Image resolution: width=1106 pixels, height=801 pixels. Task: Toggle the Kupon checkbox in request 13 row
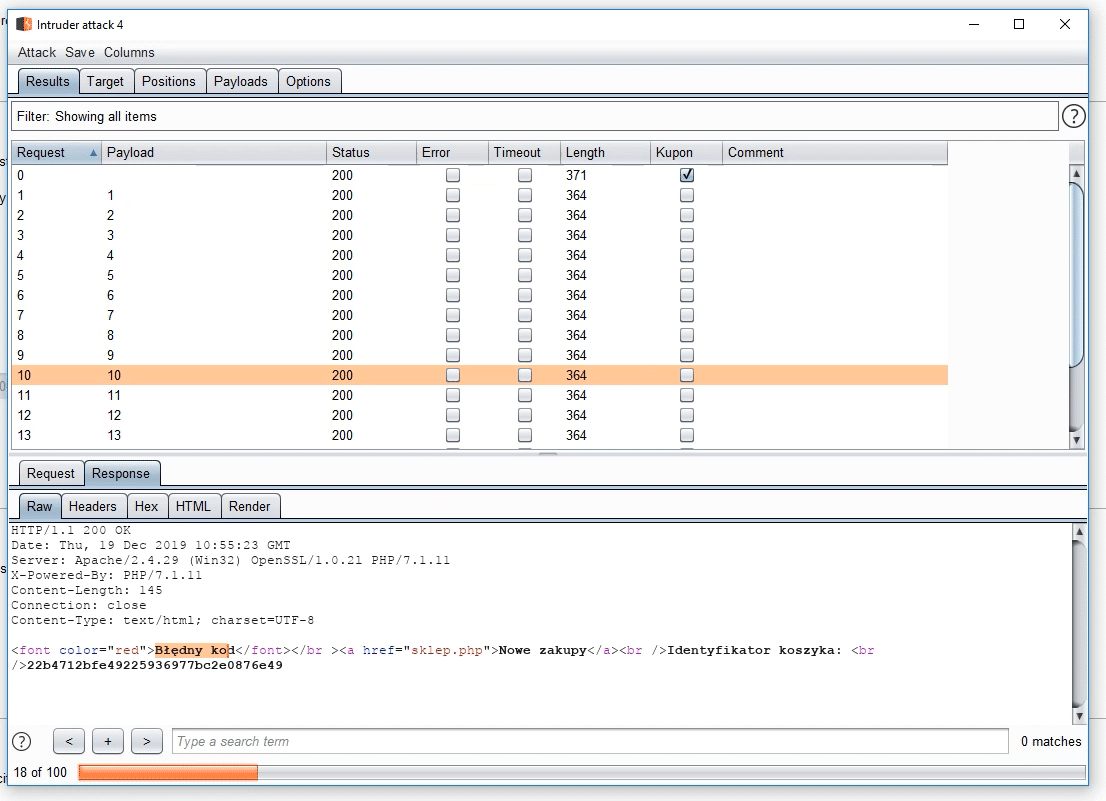click(x=687, y=435)
